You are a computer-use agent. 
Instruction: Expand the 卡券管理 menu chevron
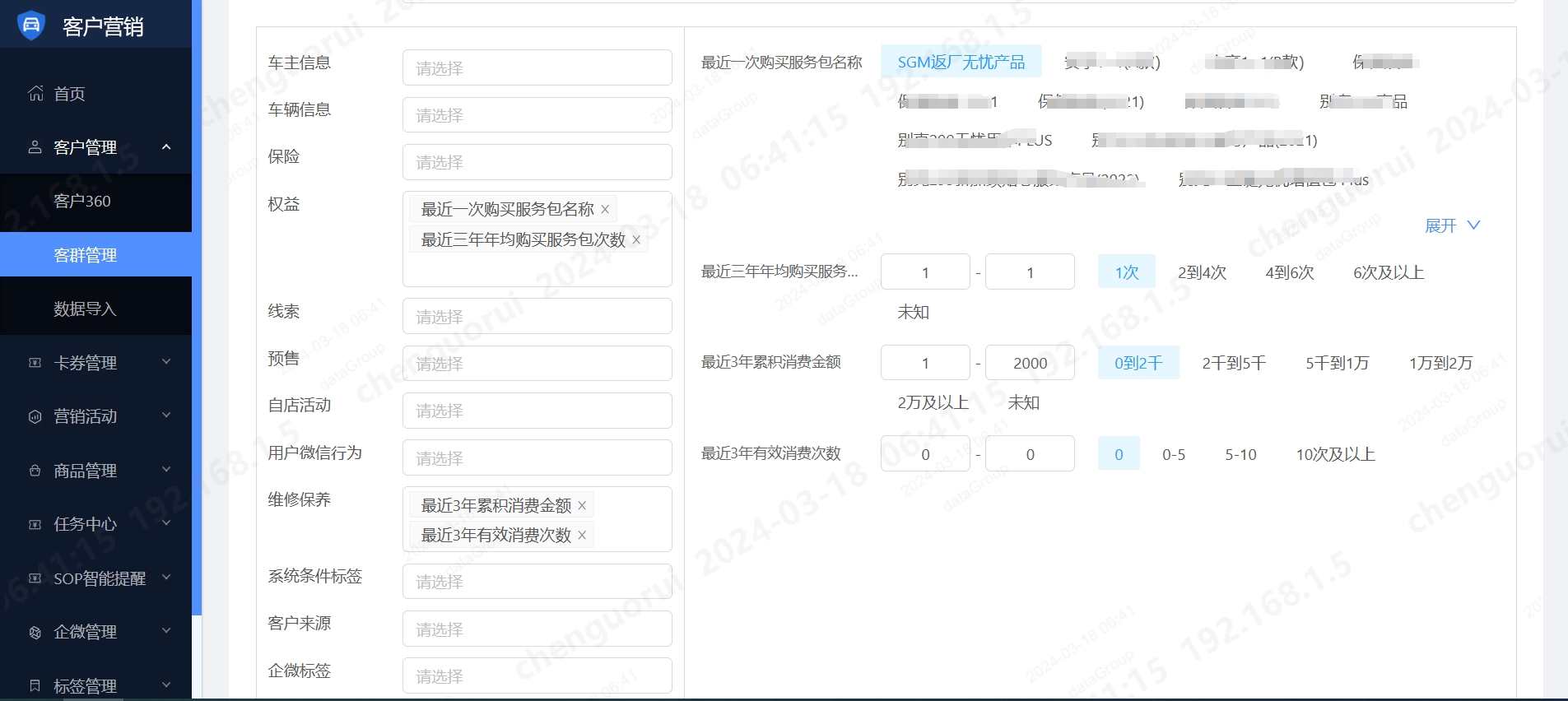click(166, 362)
